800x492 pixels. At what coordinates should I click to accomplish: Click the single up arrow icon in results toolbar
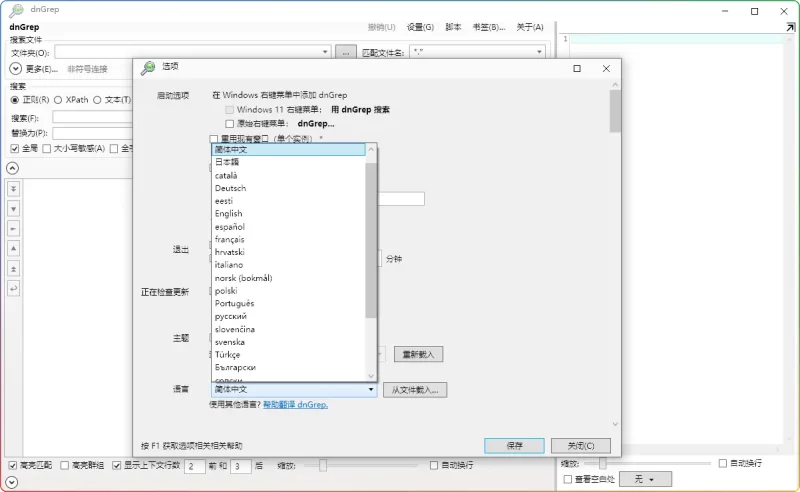tap(14, 249)
